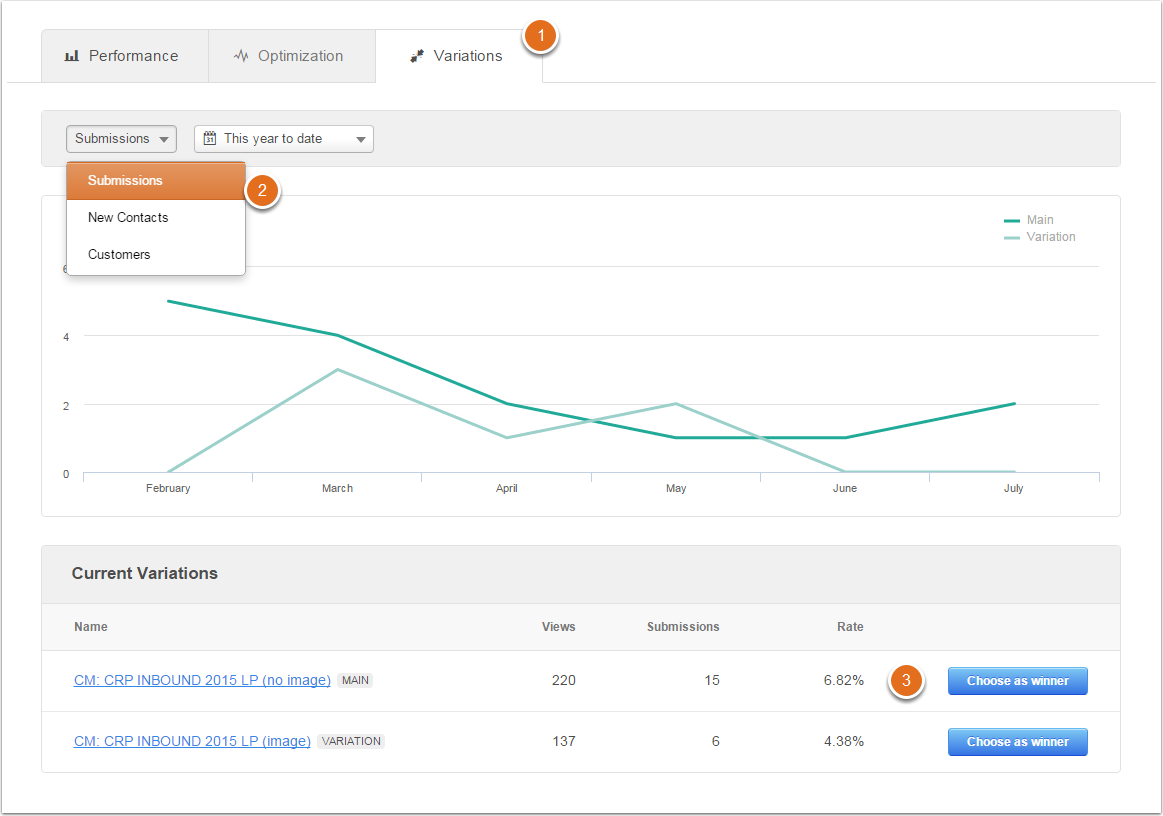The image size is (1163, 816).
Task: Toggle the Variation series in the chart legend
Action: (x=1049, y=236)
